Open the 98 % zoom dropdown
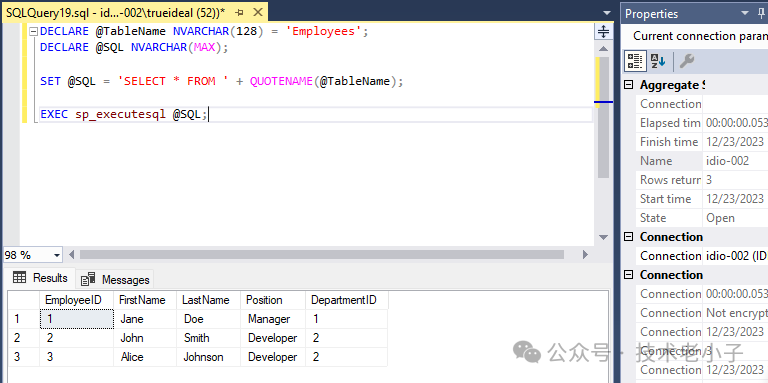The width and height of the screenshot is (768, 383). pos(57,255)
